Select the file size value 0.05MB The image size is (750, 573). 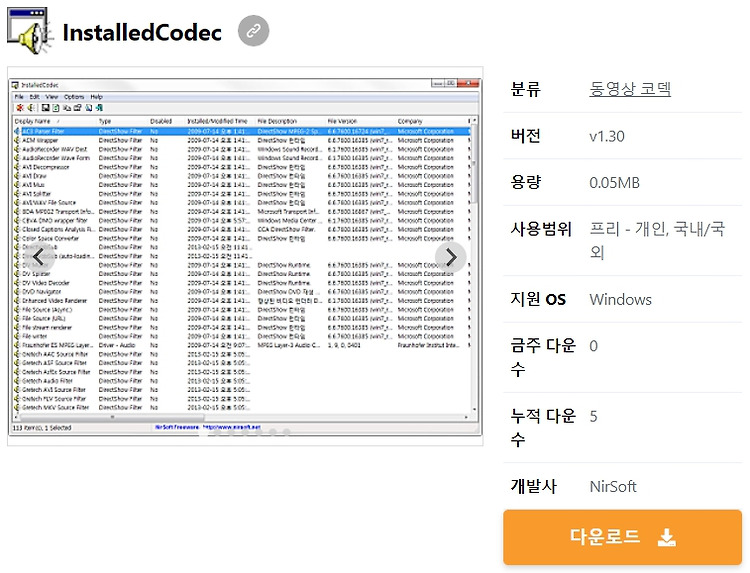coord(614,183)
